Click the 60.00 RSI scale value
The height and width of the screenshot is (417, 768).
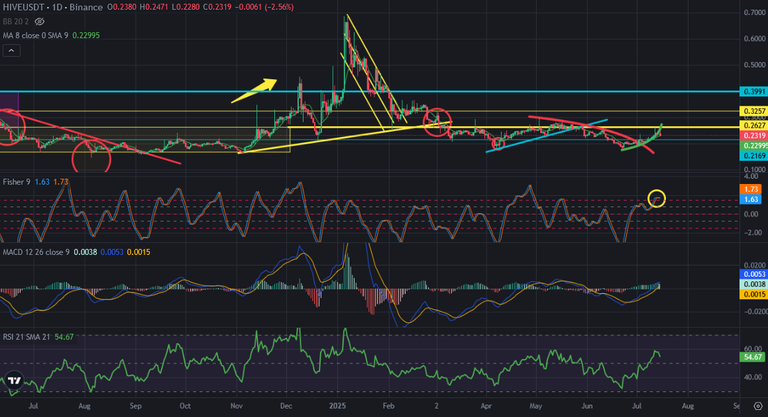(x=753, y=349)
